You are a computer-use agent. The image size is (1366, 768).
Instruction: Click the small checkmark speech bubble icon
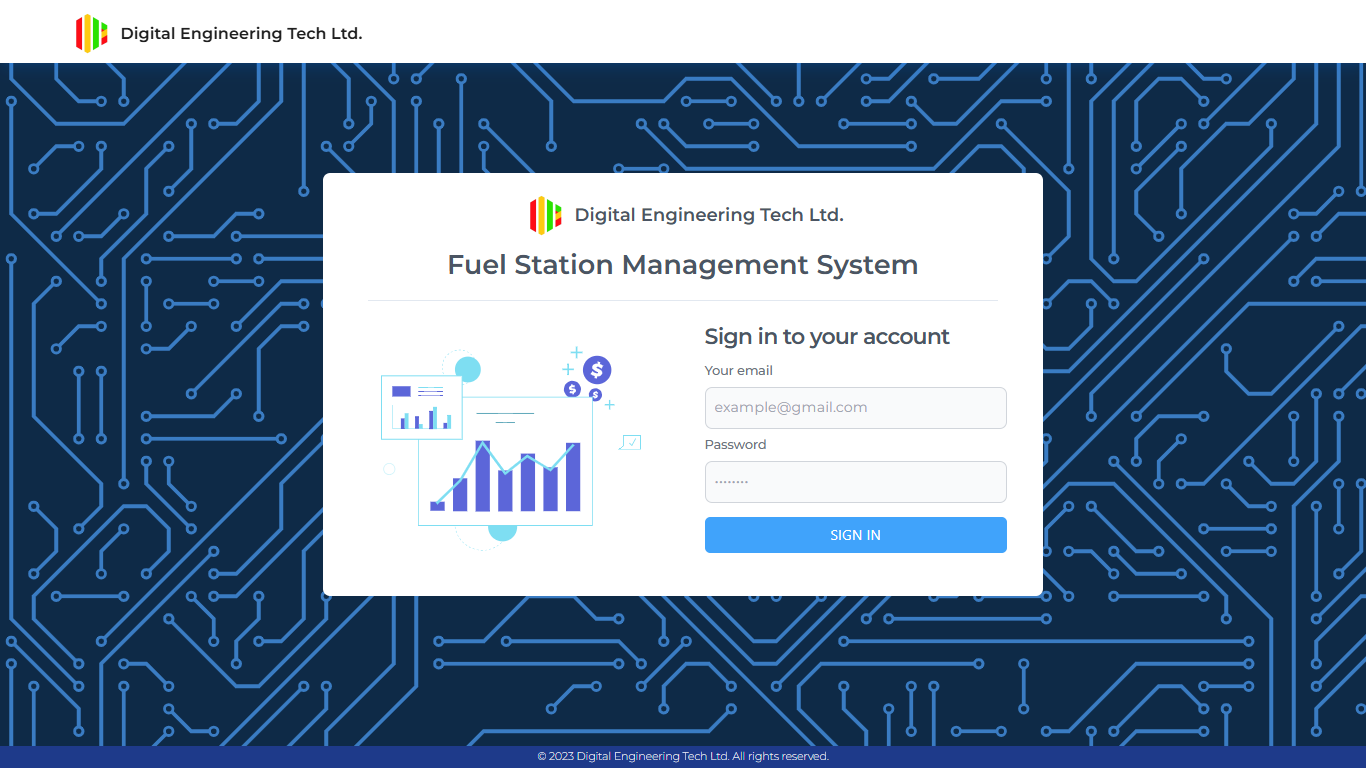(x=631, y=442)
